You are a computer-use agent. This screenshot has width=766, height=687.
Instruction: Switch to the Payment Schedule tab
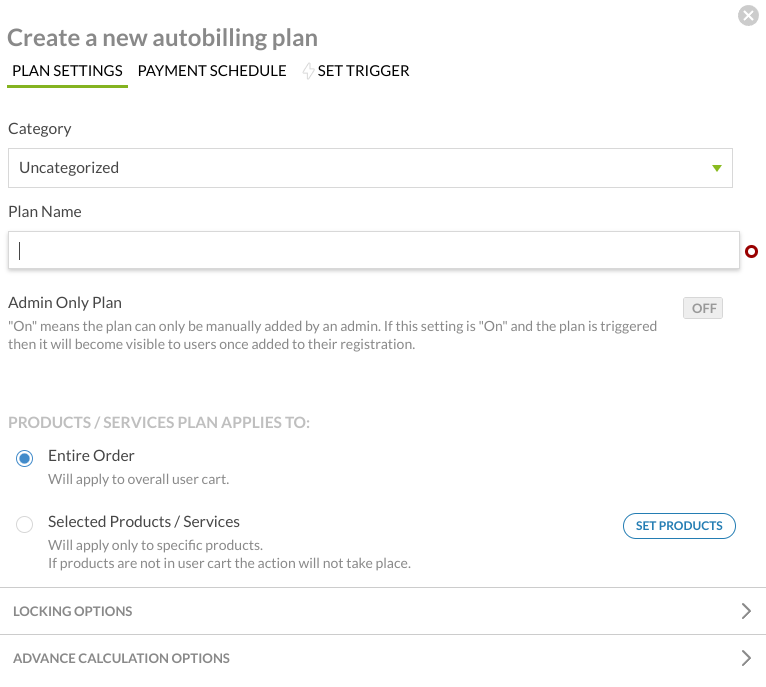point(212,71)
